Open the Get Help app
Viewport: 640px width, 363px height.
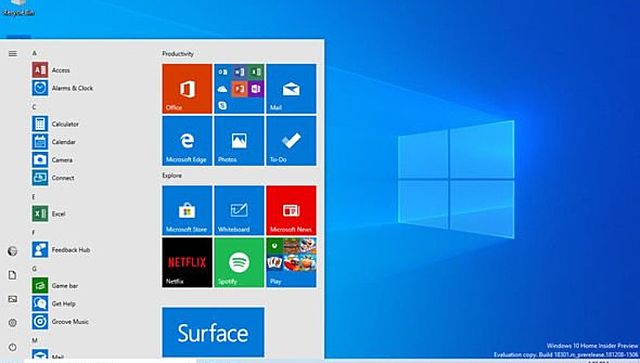[54, 303]
